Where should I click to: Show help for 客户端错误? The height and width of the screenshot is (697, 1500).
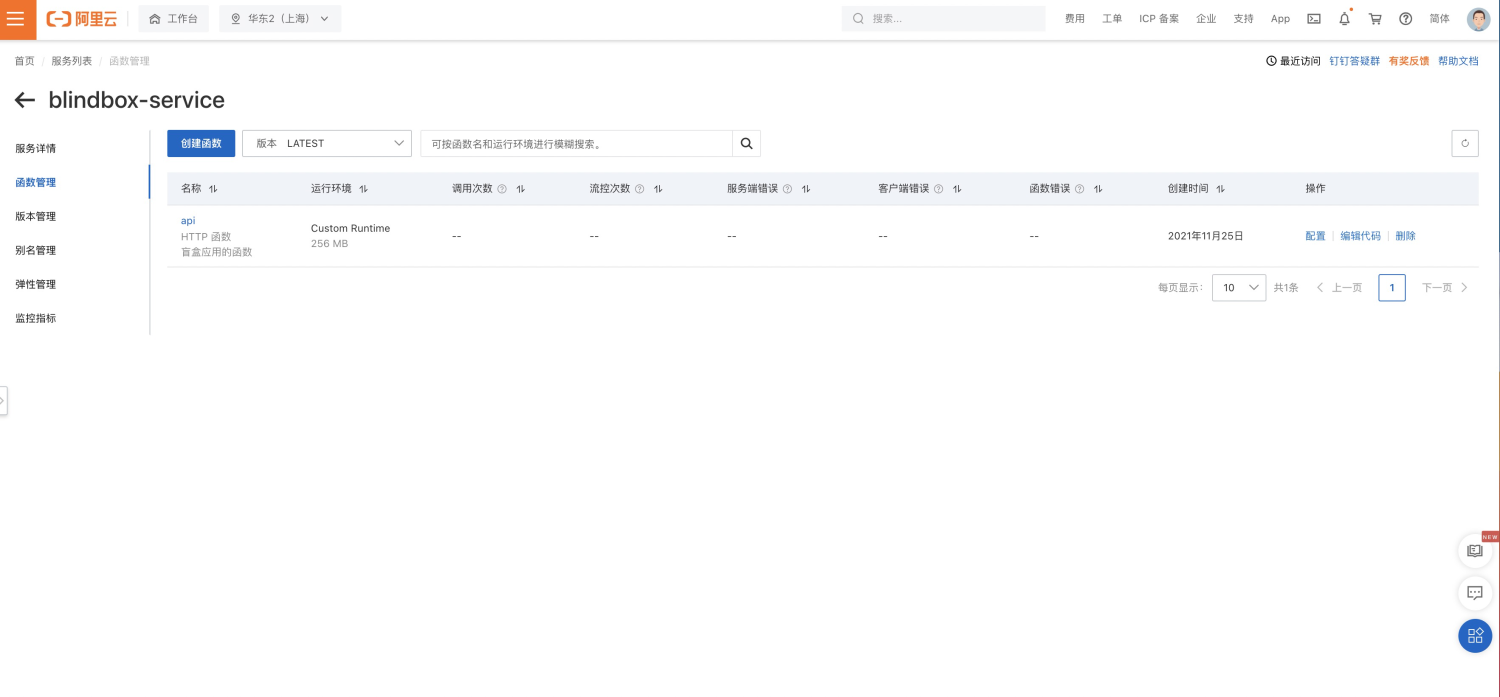[x=938, y=189]
